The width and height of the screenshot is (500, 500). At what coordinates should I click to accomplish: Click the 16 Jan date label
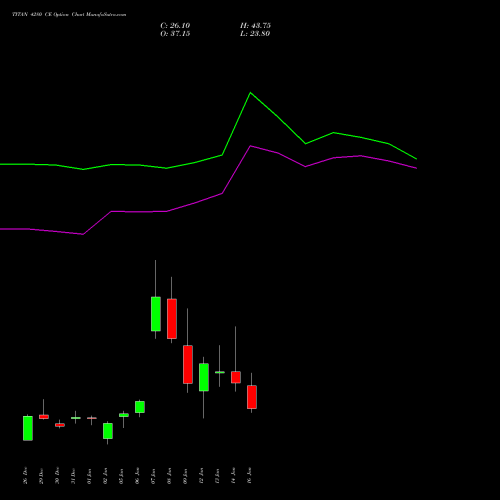[250, 476]
